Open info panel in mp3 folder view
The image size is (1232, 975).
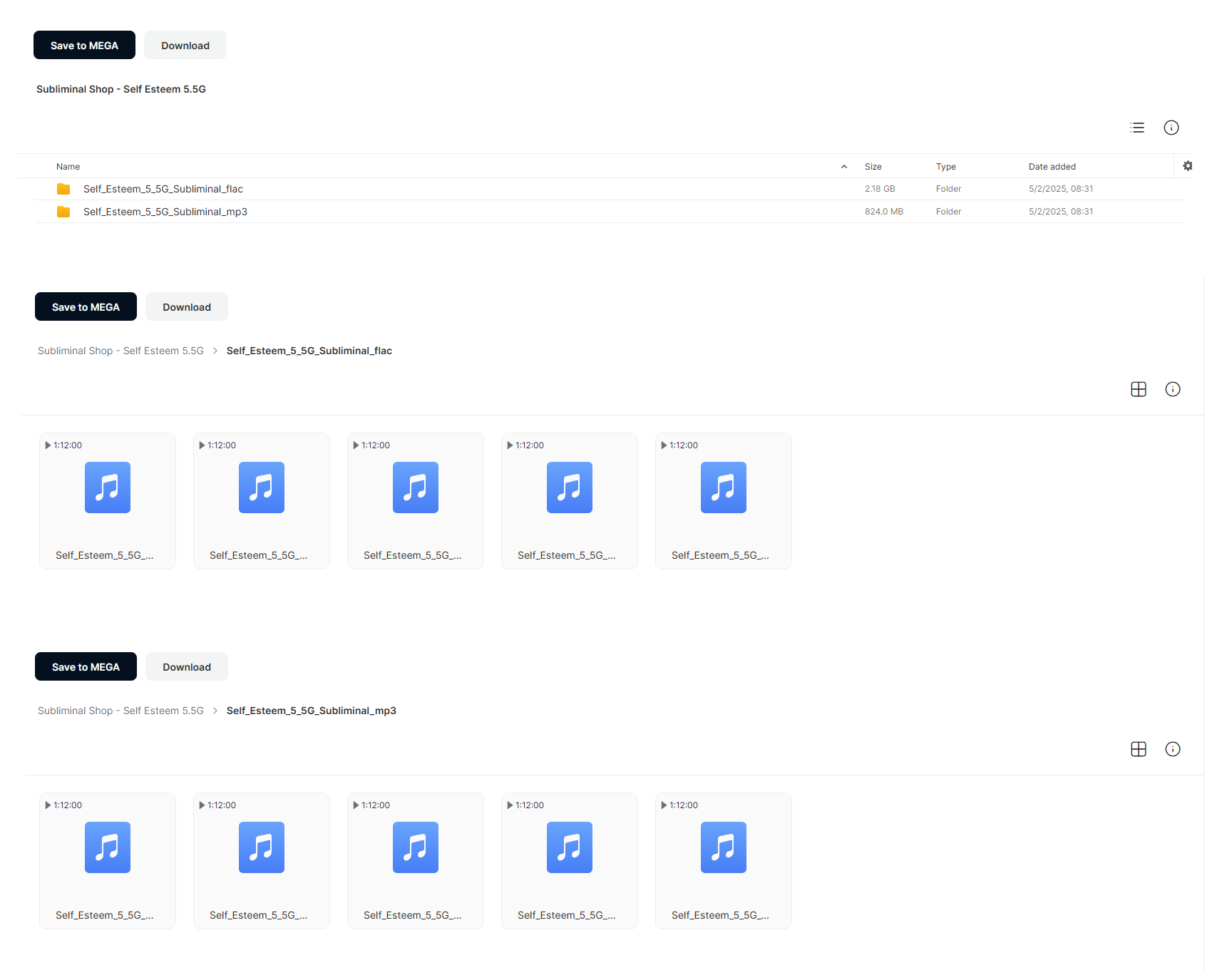pos(1173,749)
